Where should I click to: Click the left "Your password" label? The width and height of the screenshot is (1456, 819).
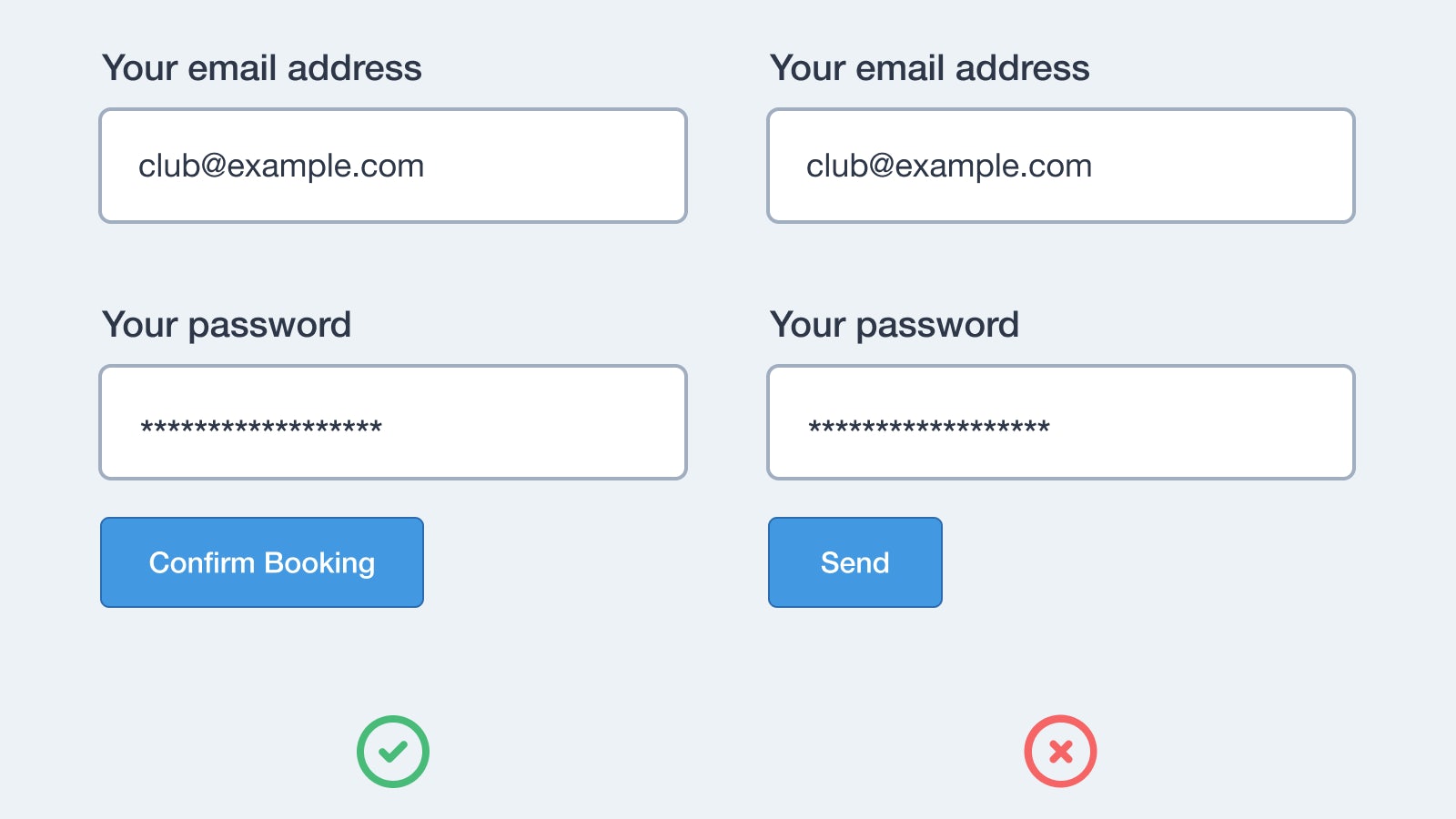pyautogui.click(x=227, y=325)
